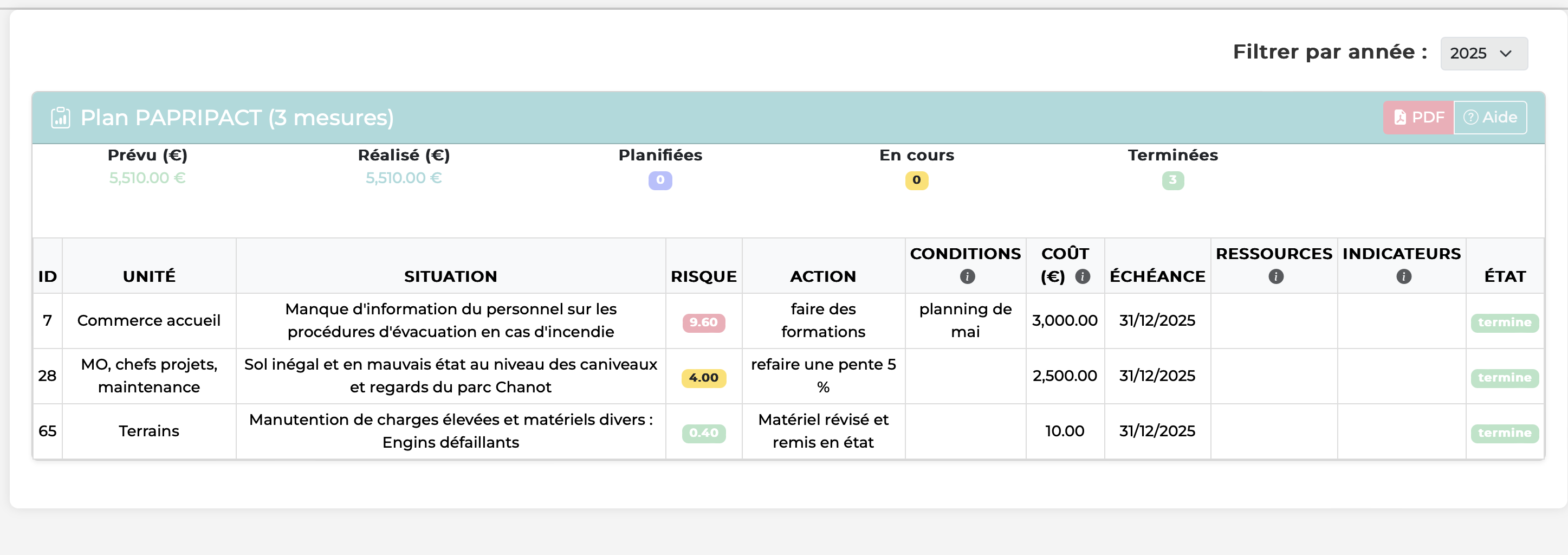
Task: Select the Terrains unit cell
Action: point(149,431)
